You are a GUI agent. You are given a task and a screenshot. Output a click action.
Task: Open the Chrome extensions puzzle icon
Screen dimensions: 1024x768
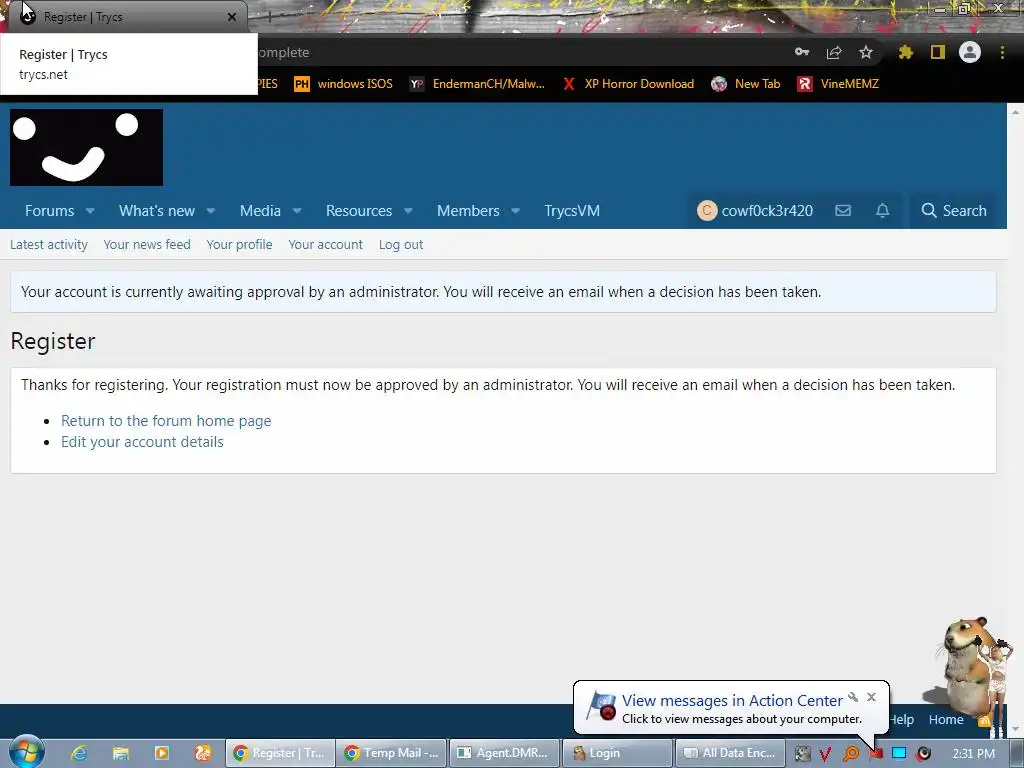[x=906, y=52]
